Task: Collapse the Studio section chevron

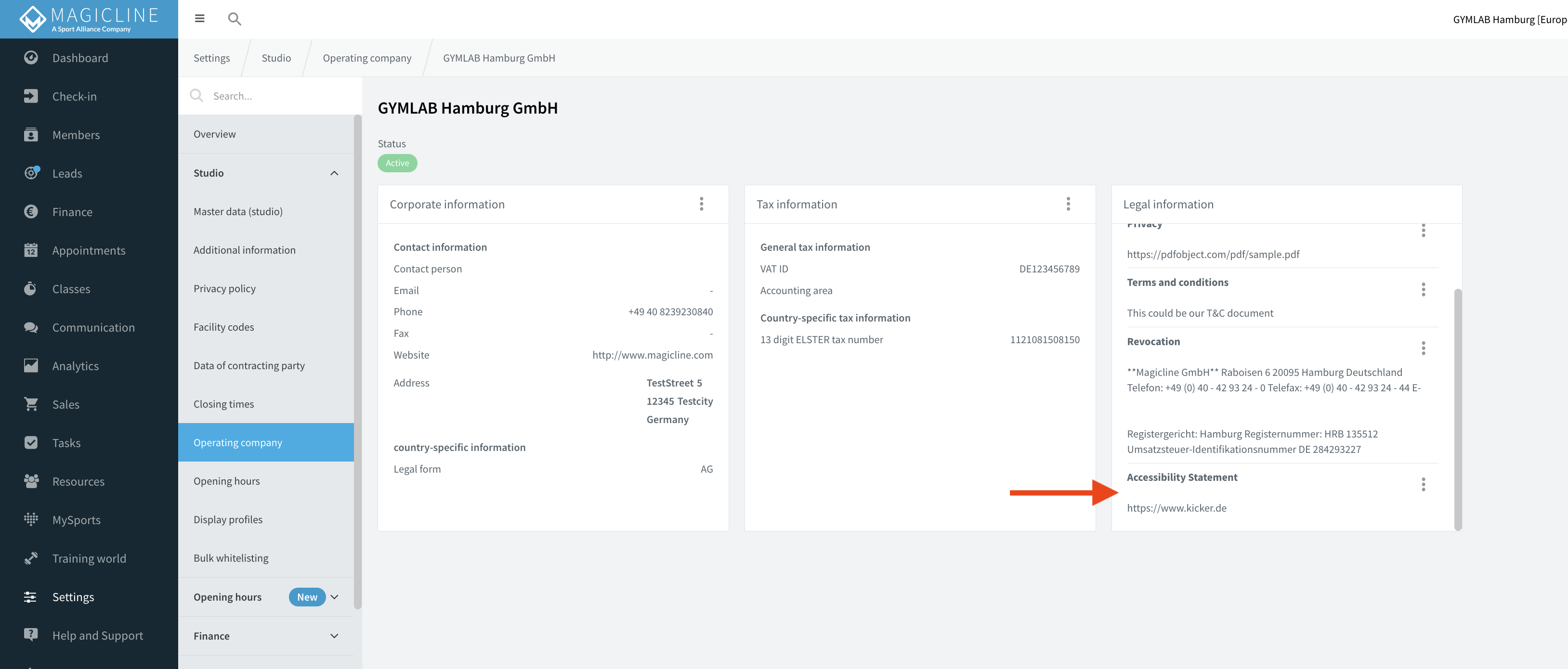Action: click(x=334, y=173)
